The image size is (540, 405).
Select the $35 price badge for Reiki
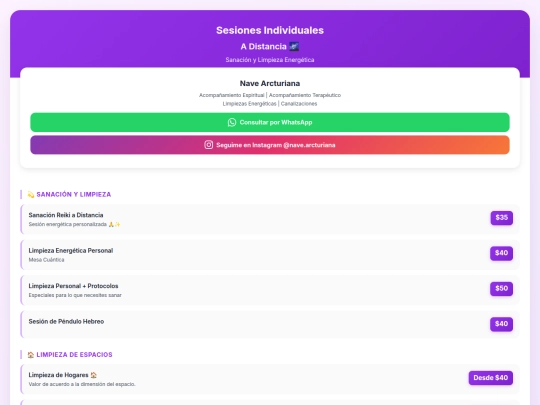coord(501,218)
